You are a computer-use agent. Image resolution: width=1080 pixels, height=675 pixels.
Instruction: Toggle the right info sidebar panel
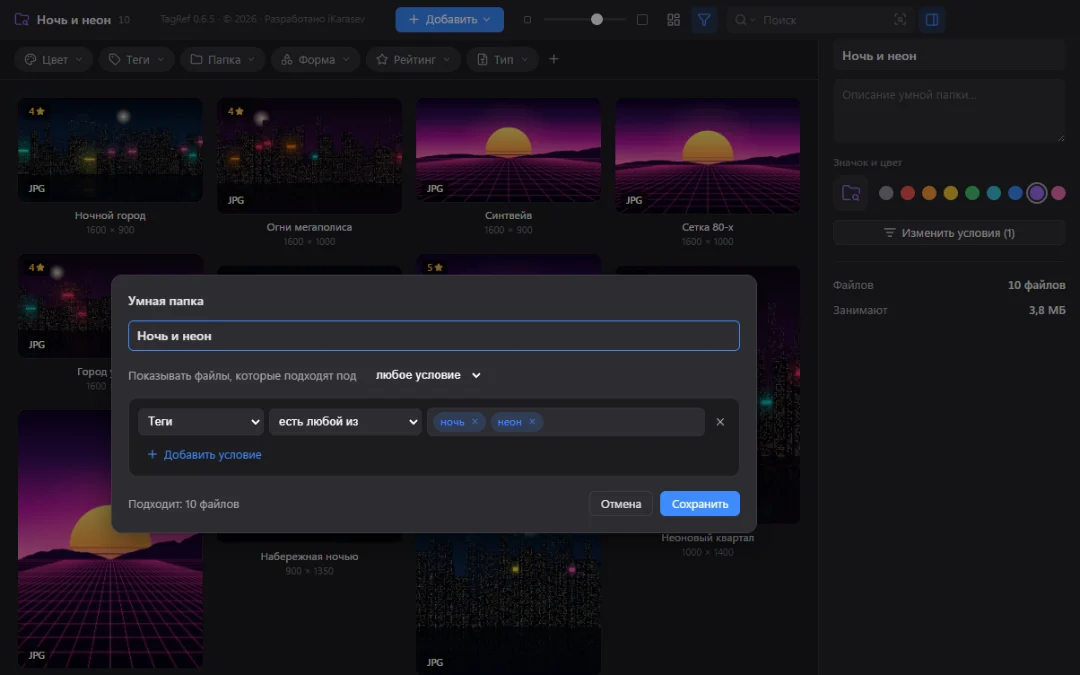click(932, 20)
